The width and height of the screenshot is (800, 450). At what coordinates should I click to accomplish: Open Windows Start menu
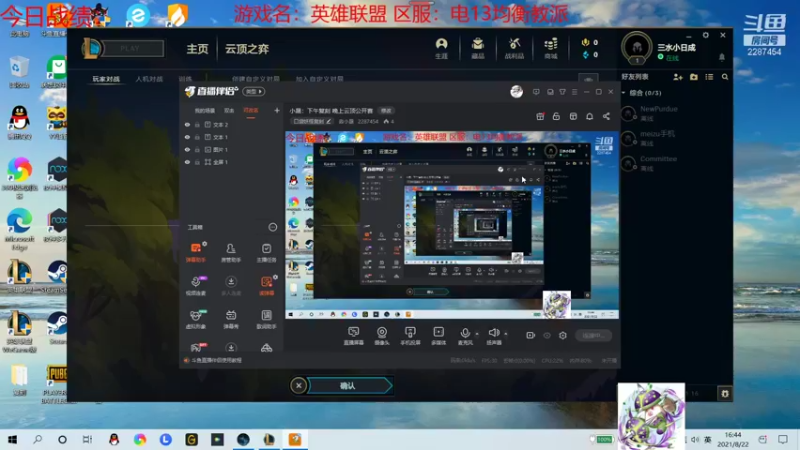[12, 439]
